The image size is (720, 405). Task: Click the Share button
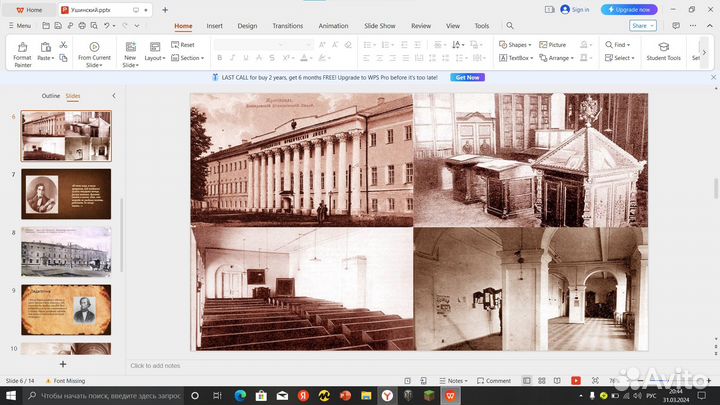coord(643,26)
